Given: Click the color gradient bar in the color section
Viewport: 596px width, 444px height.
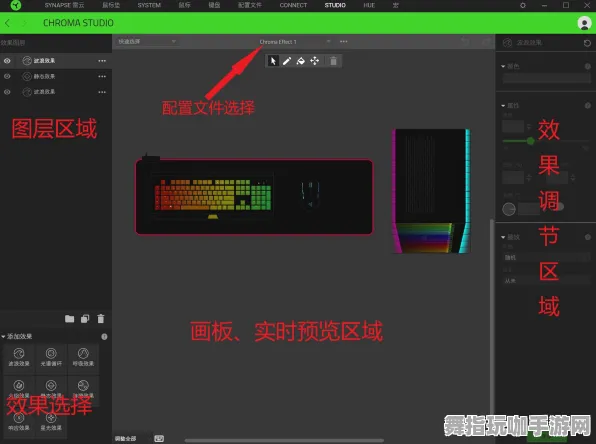Looking at the screenshot, I should 546,78.
